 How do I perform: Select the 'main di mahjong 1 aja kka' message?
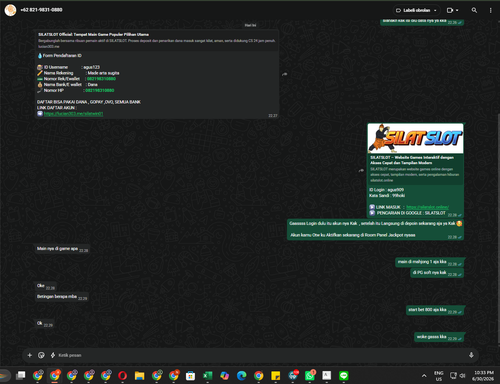(x=429, y=262)
